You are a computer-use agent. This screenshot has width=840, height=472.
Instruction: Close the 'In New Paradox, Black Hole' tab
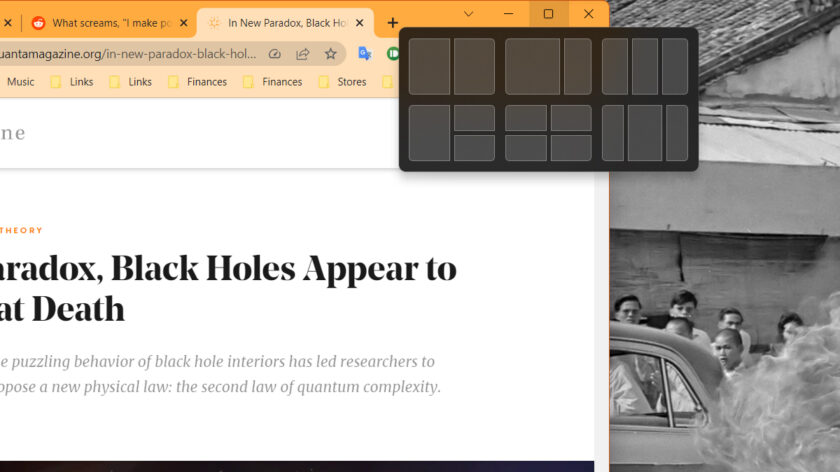[x=359, y=23]
